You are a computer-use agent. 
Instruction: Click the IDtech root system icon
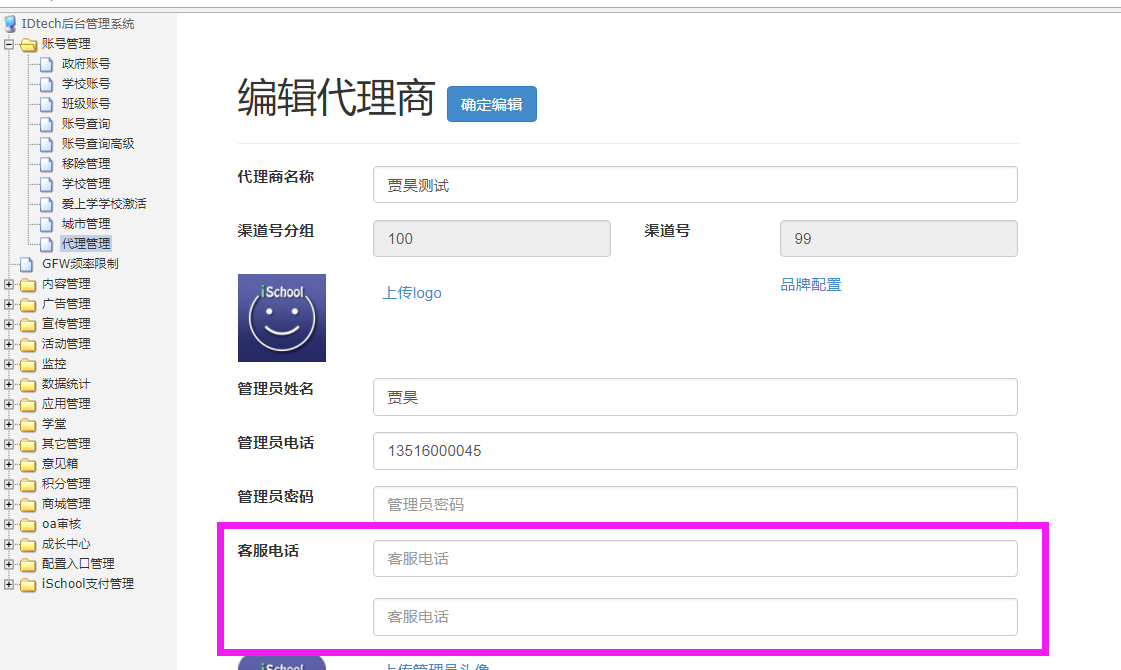pyautogui.click(x=11, y=24)
